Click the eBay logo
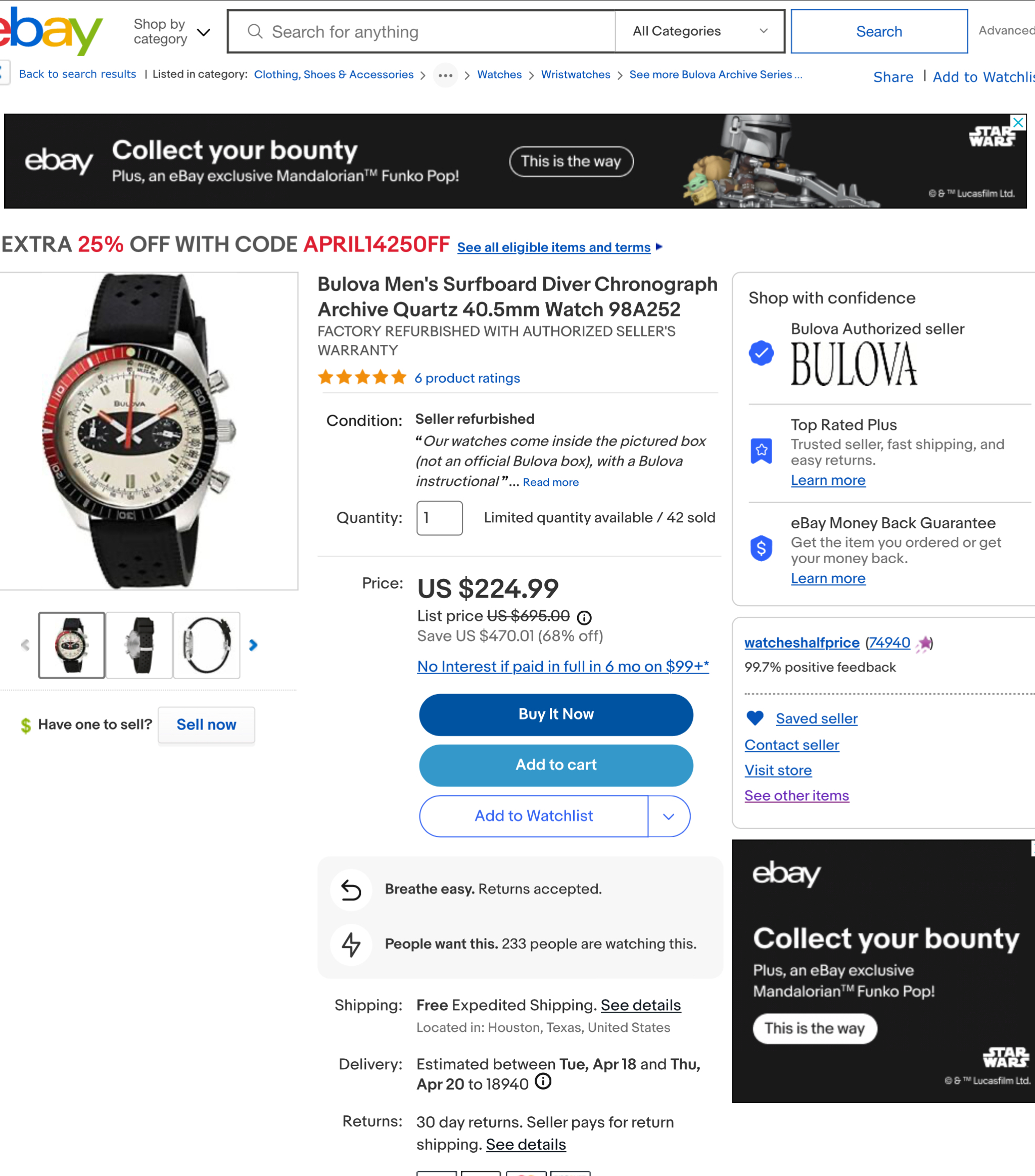Viewport: 1035px width, 1176px height. pyautogui.click(x=51, y=31)
